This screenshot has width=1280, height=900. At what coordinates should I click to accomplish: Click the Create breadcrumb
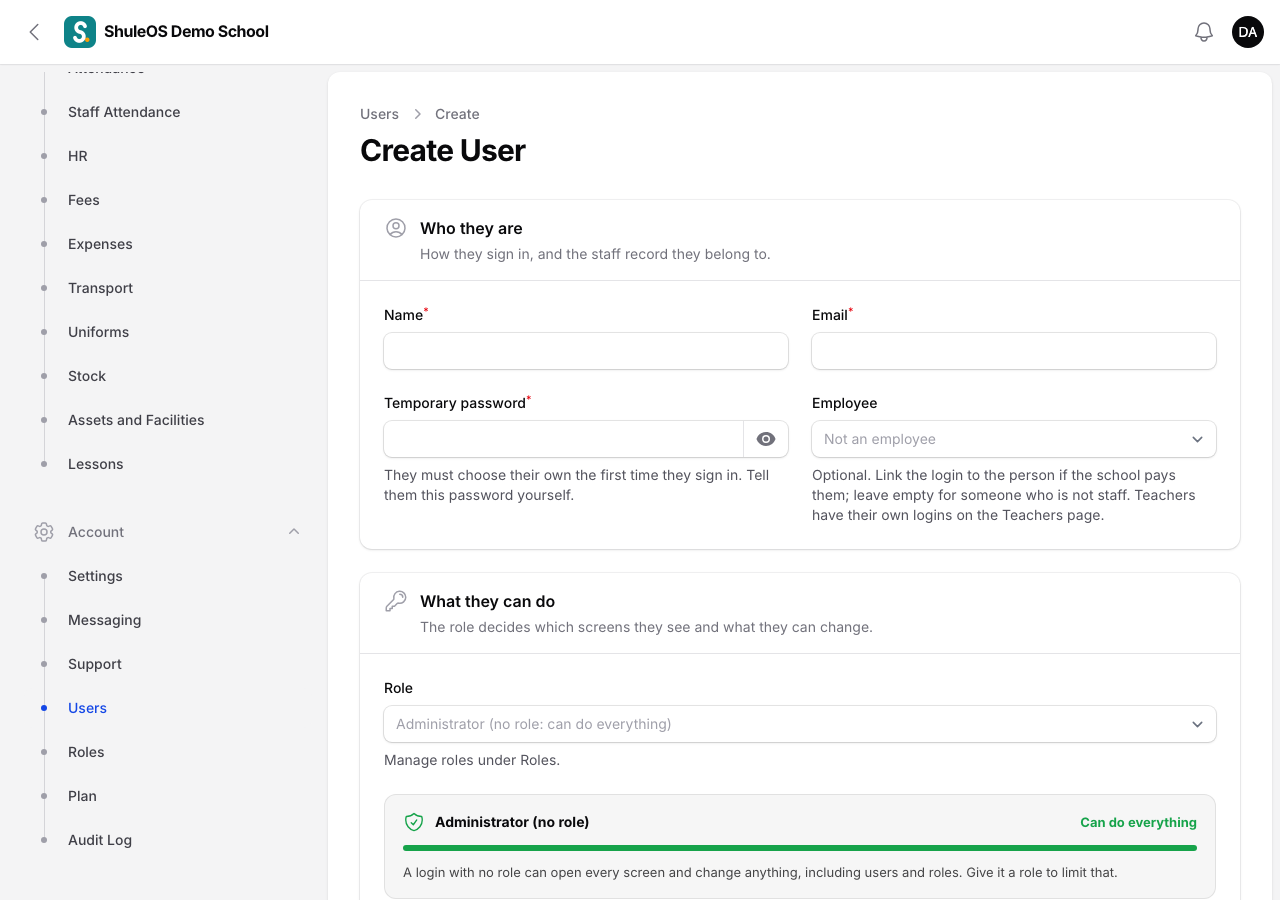click(457, 114)
